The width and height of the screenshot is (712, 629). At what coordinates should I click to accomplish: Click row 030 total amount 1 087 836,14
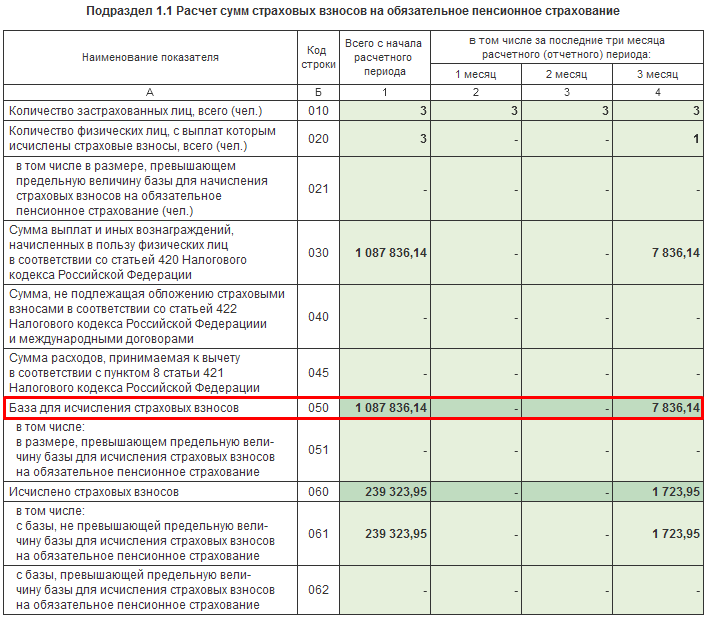[x=385, y=253]
